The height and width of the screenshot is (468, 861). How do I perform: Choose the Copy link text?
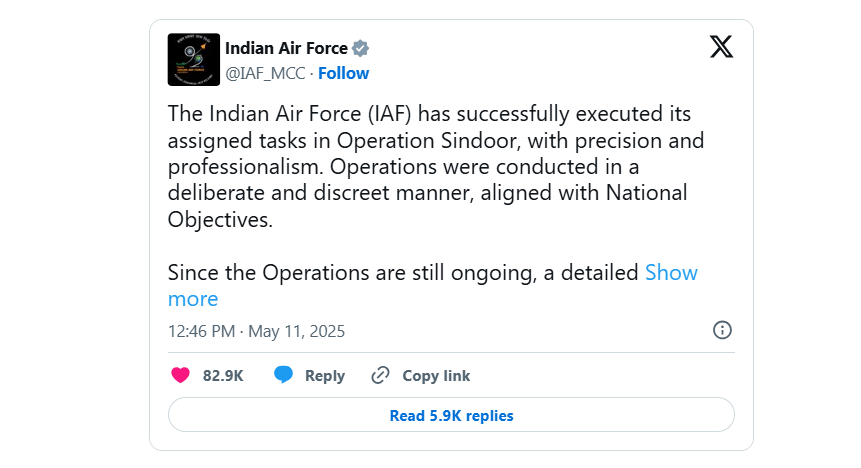coord(436,376)
